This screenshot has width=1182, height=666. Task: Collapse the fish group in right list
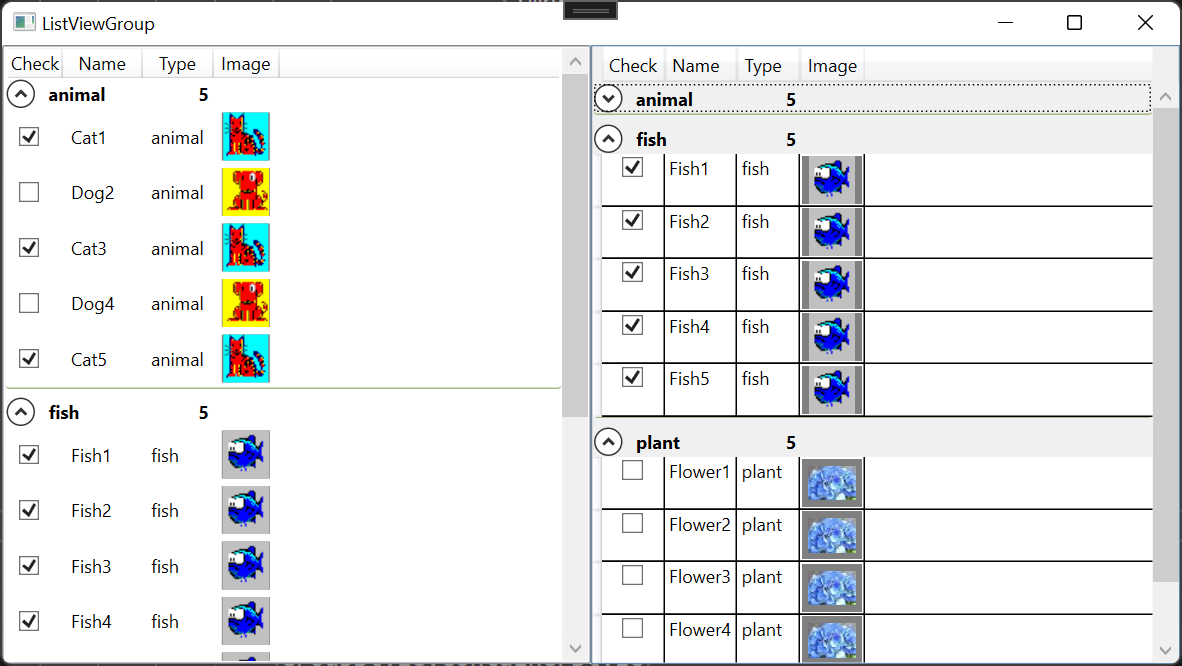point(608,139)
